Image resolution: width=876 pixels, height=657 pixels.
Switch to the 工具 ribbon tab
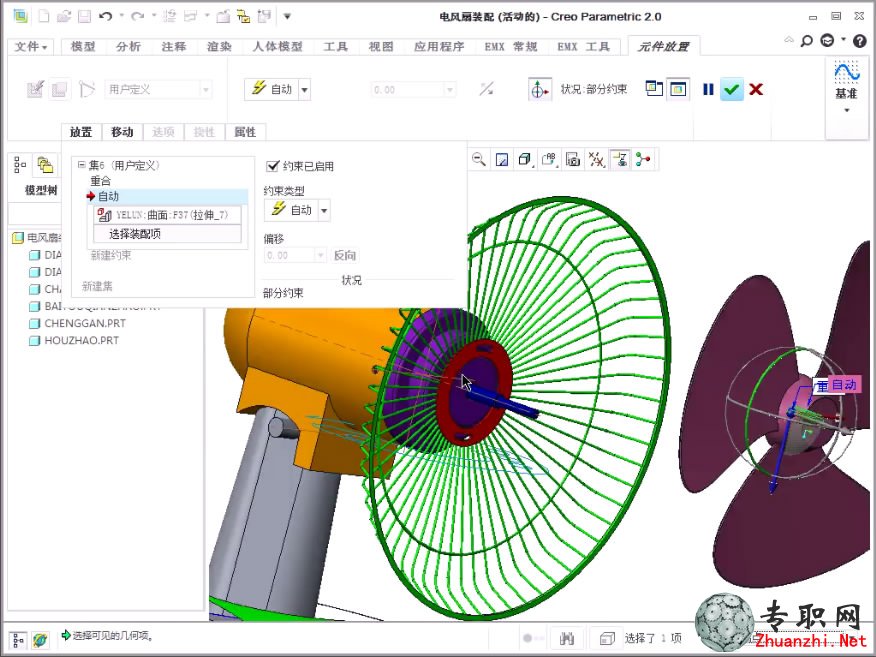tap(335, 46)
